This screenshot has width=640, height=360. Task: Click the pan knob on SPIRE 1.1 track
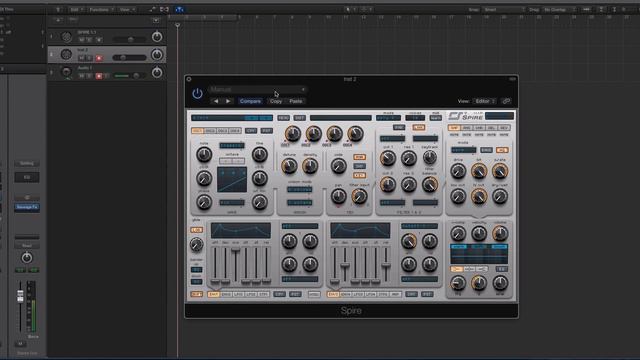pyautogui.click(x=157, y=37)
